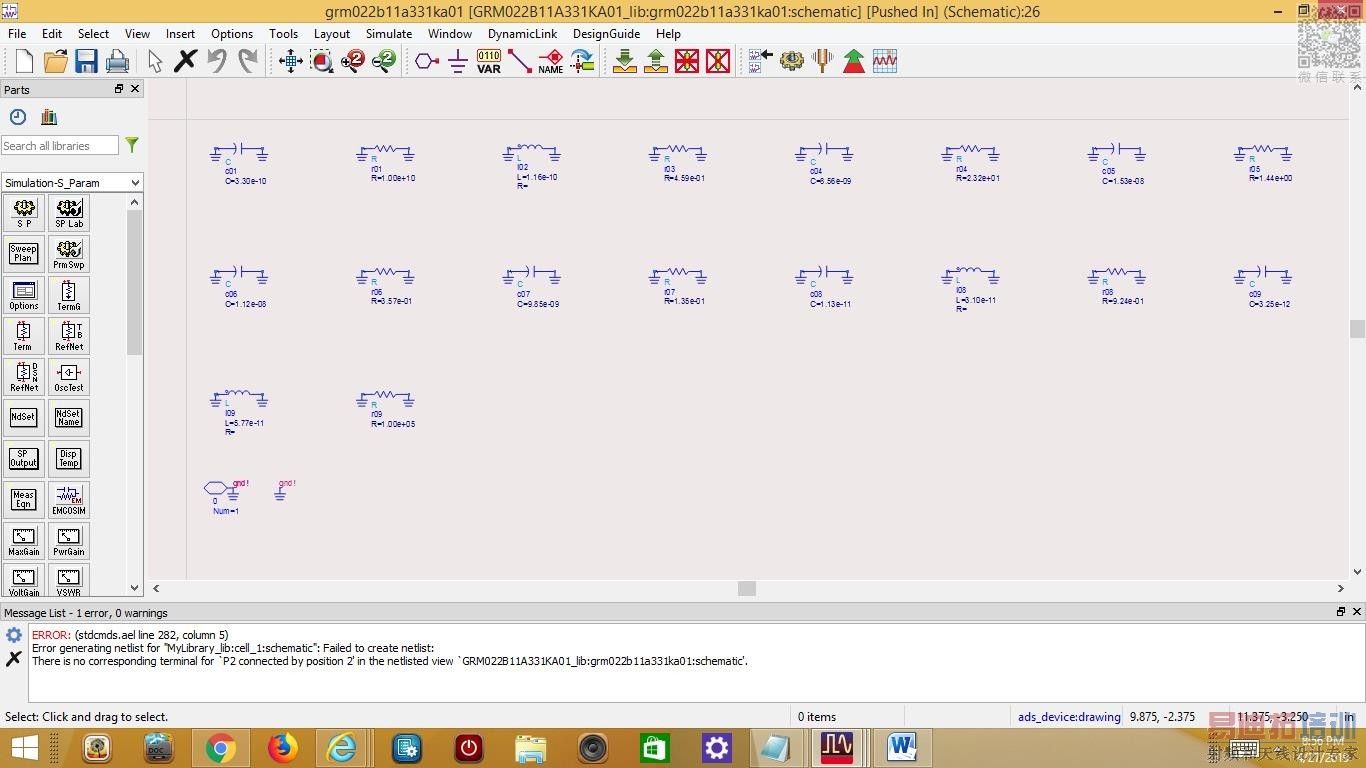This screenshot has height=768, width=1366.
Task: Pick the Meas Eqn palette item
Action: click(24, 500)
